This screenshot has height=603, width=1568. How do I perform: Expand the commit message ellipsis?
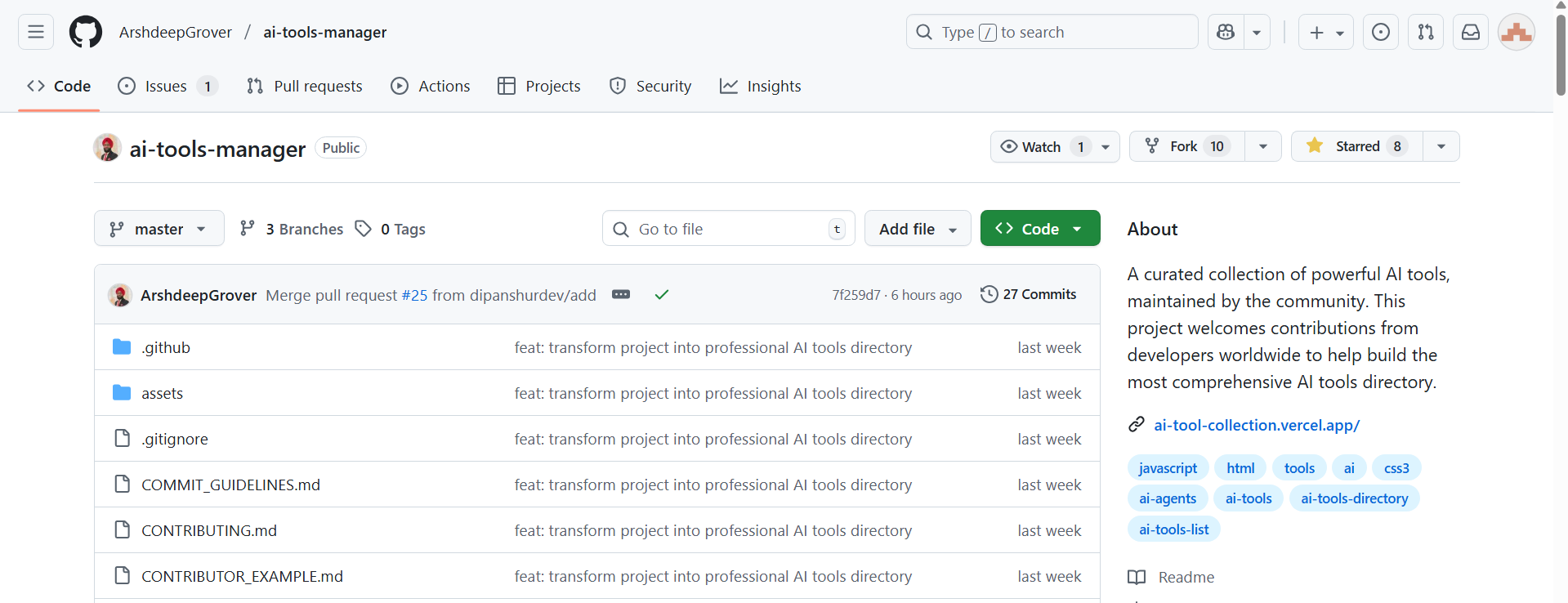pyautogui.click(x=621, y=294)
